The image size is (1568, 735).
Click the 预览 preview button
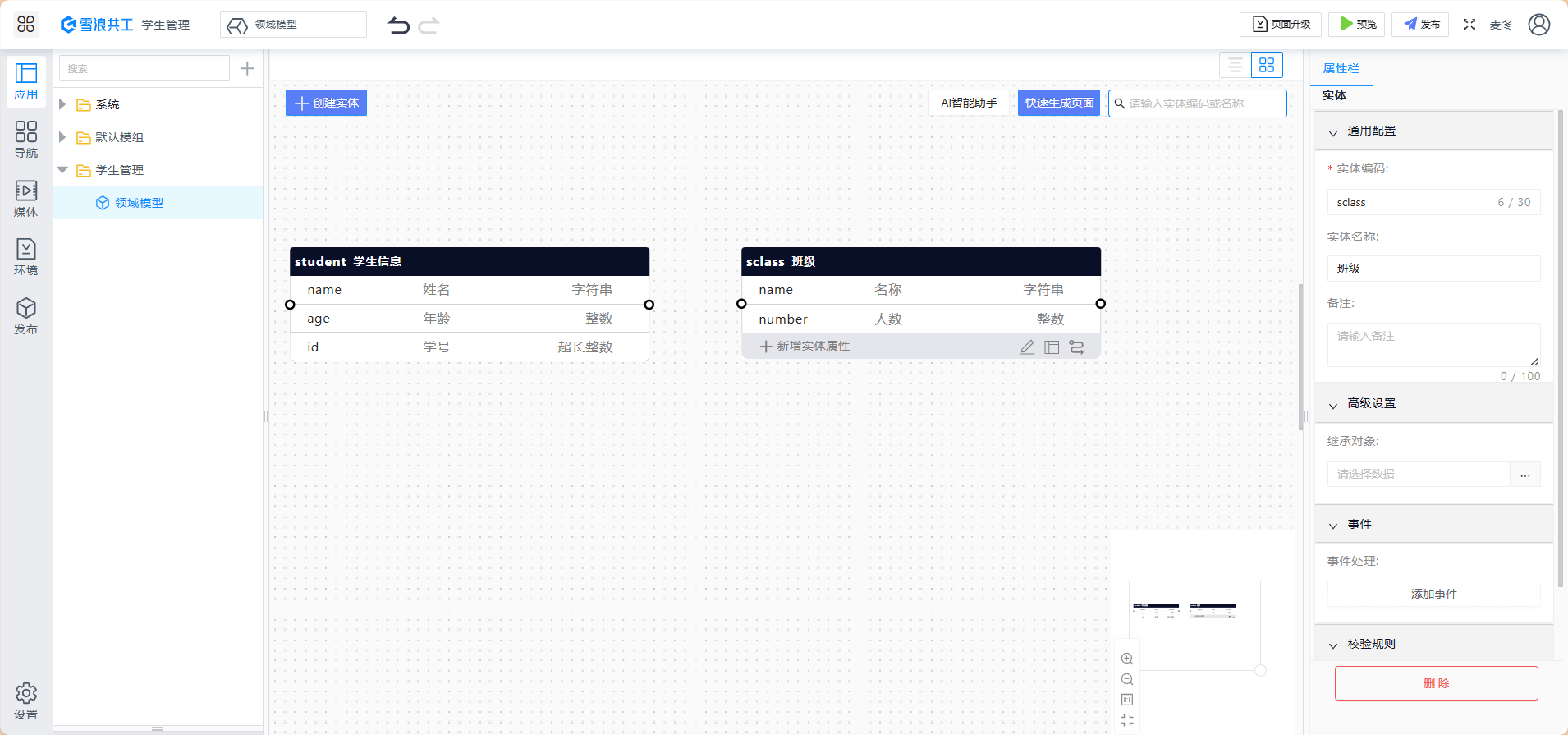[x=1356, y=25]
